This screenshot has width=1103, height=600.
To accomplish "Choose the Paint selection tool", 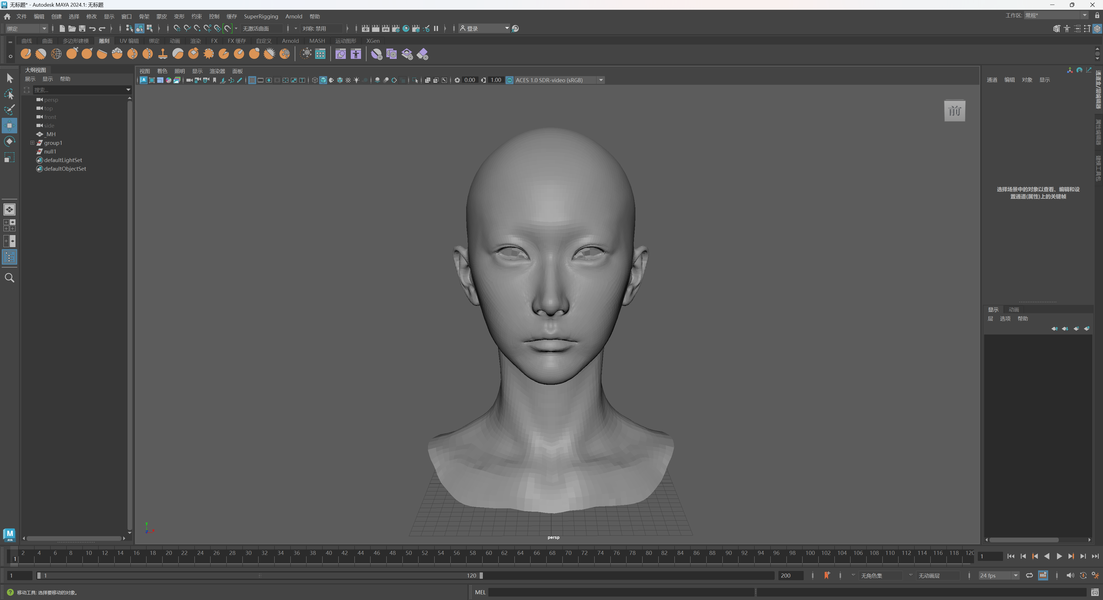I will click(9, 110).
